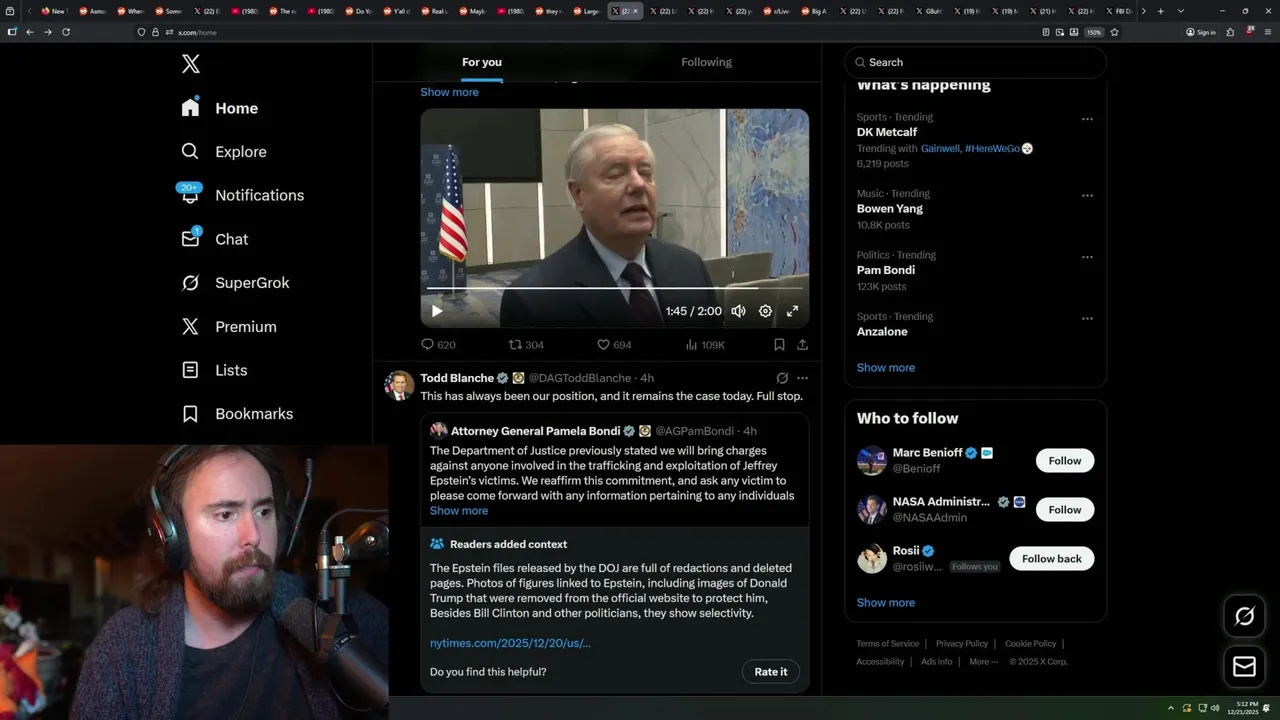Play the Lindsey Graham video

tap(437, 311)
